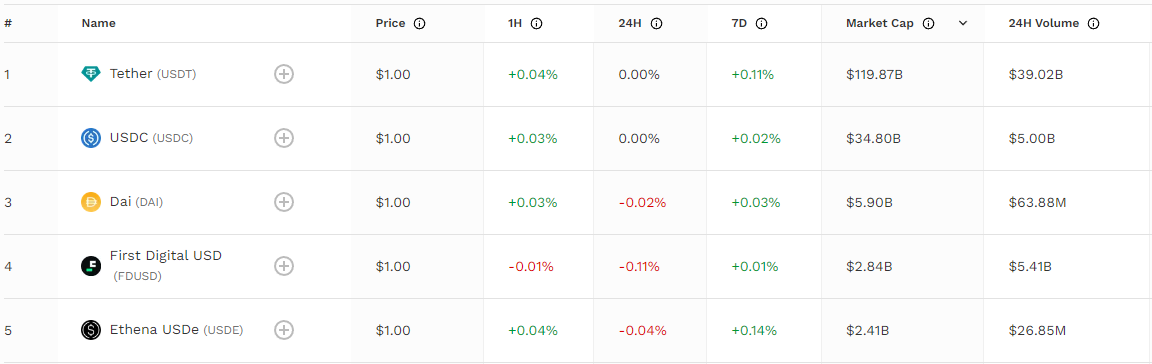Open the Market Cap info tooltip icon
Image resolution: width=1152 pixels, height=364 pixels.
tap(928, 24)
